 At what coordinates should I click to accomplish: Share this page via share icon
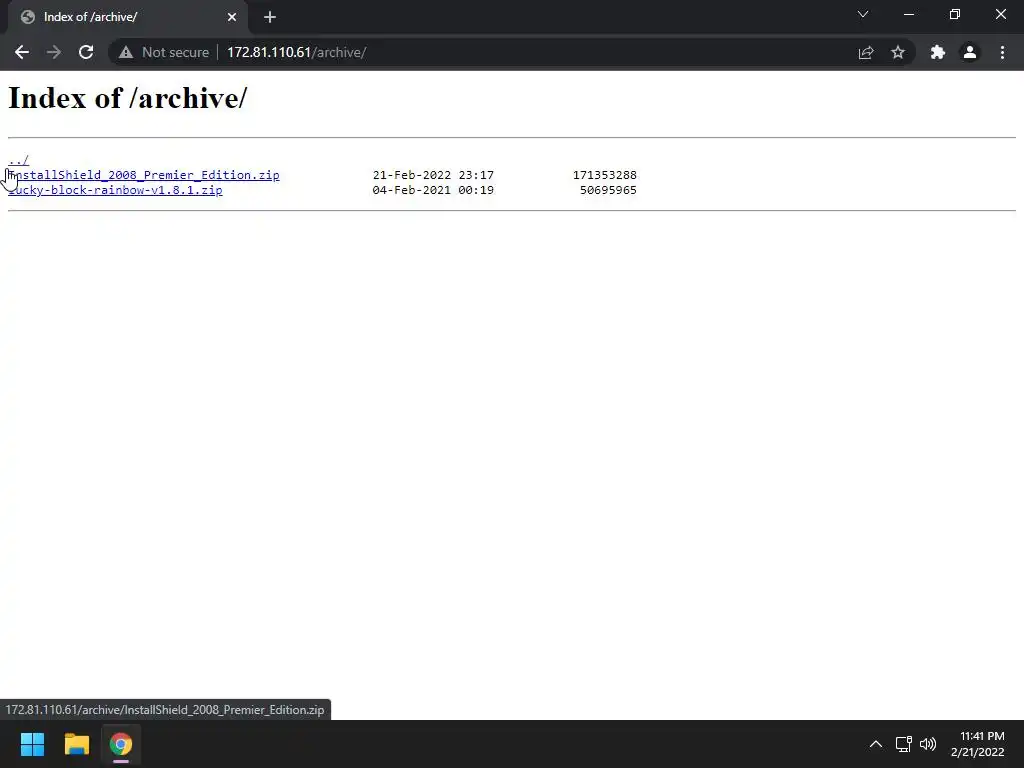(x=866, y=52)
